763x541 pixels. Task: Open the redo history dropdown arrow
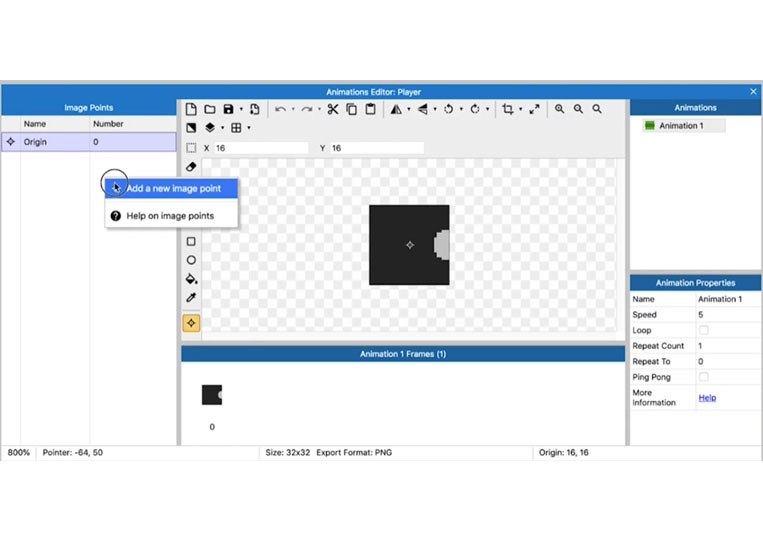coord(319,109)
